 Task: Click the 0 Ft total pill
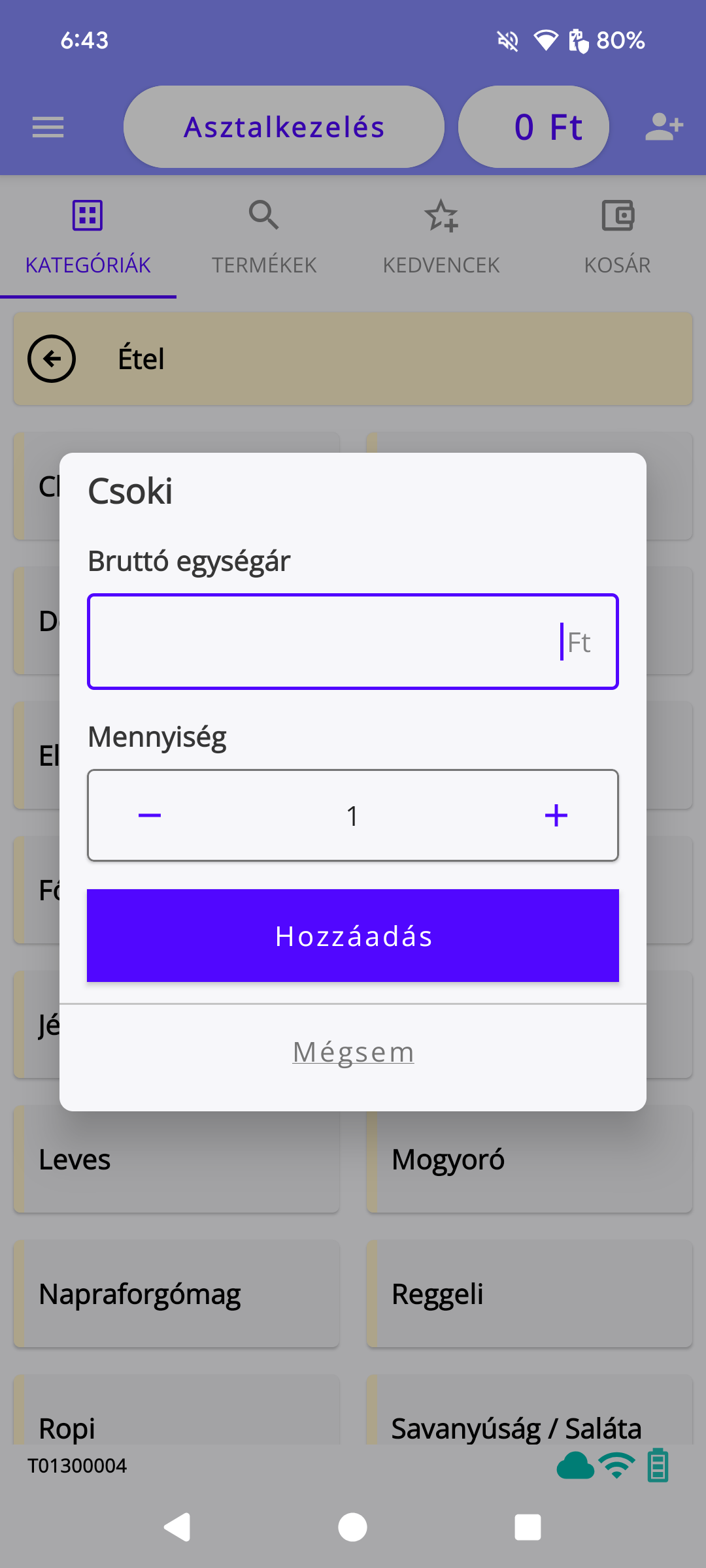click(533, 127)
